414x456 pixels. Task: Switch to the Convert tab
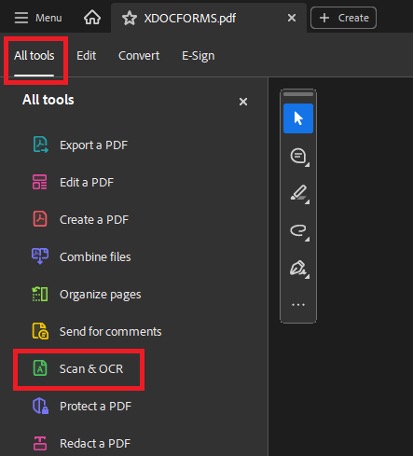pyautogui.click(x=139, y=56)
